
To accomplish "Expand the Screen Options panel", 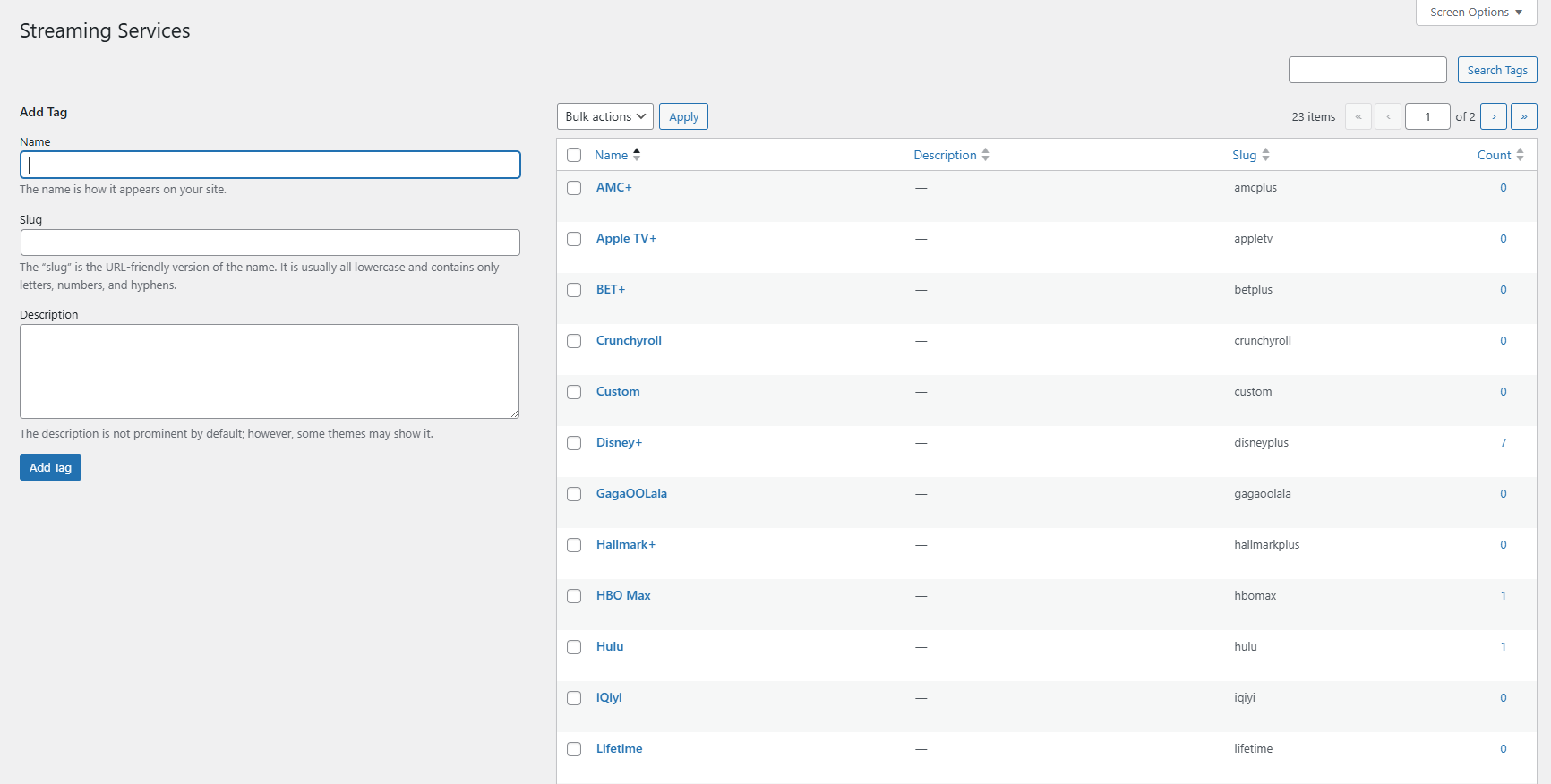I will 1475,13.
